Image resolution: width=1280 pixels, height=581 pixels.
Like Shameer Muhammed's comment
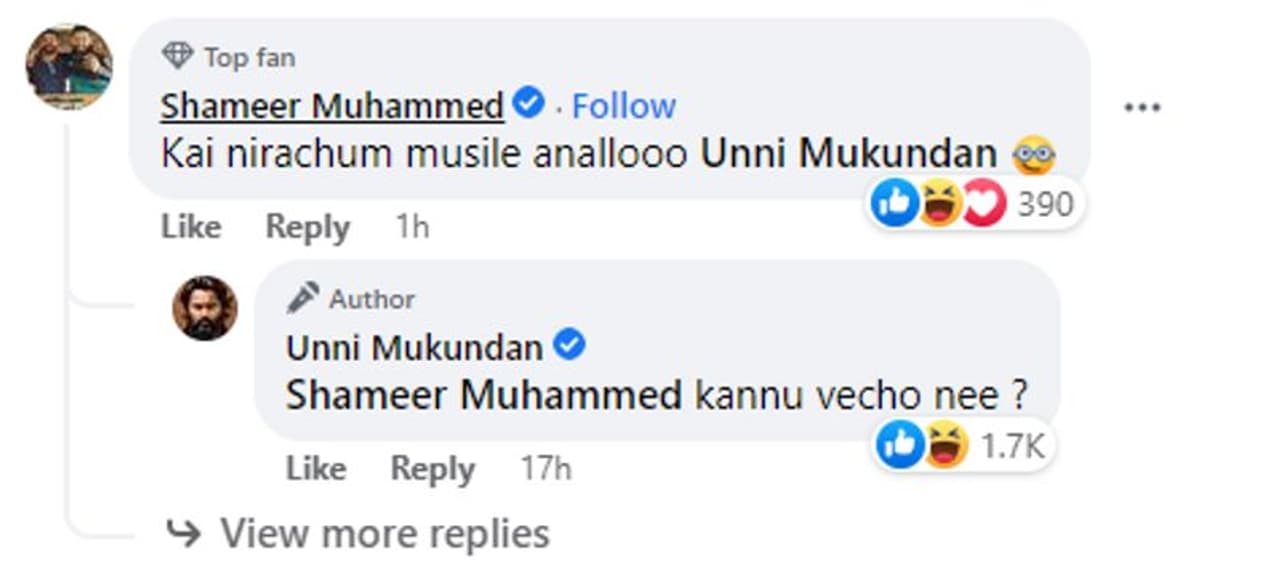click(x=191, y=227)
